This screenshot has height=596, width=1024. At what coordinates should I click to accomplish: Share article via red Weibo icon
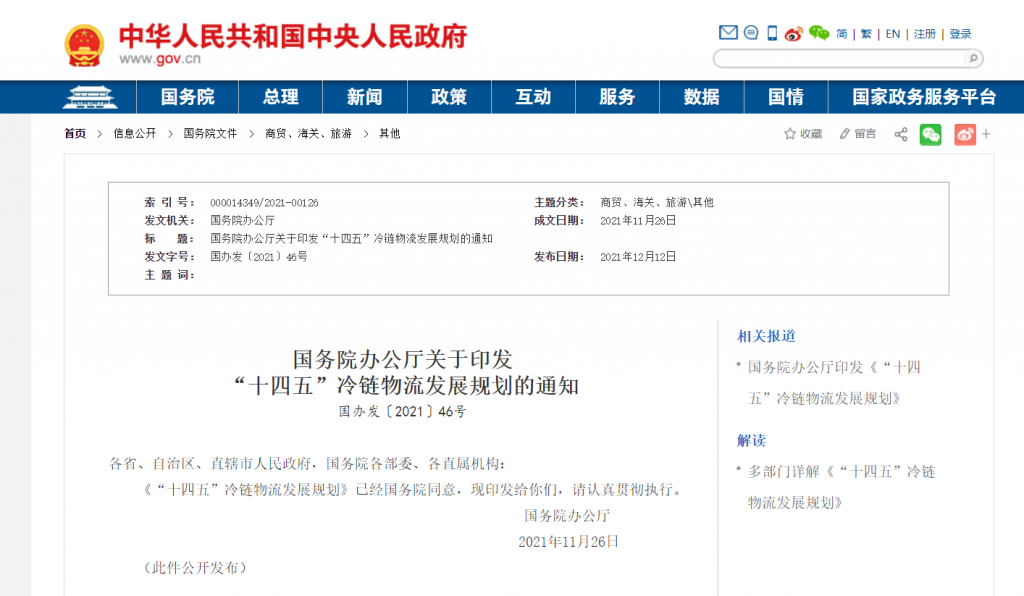point(963,133)
